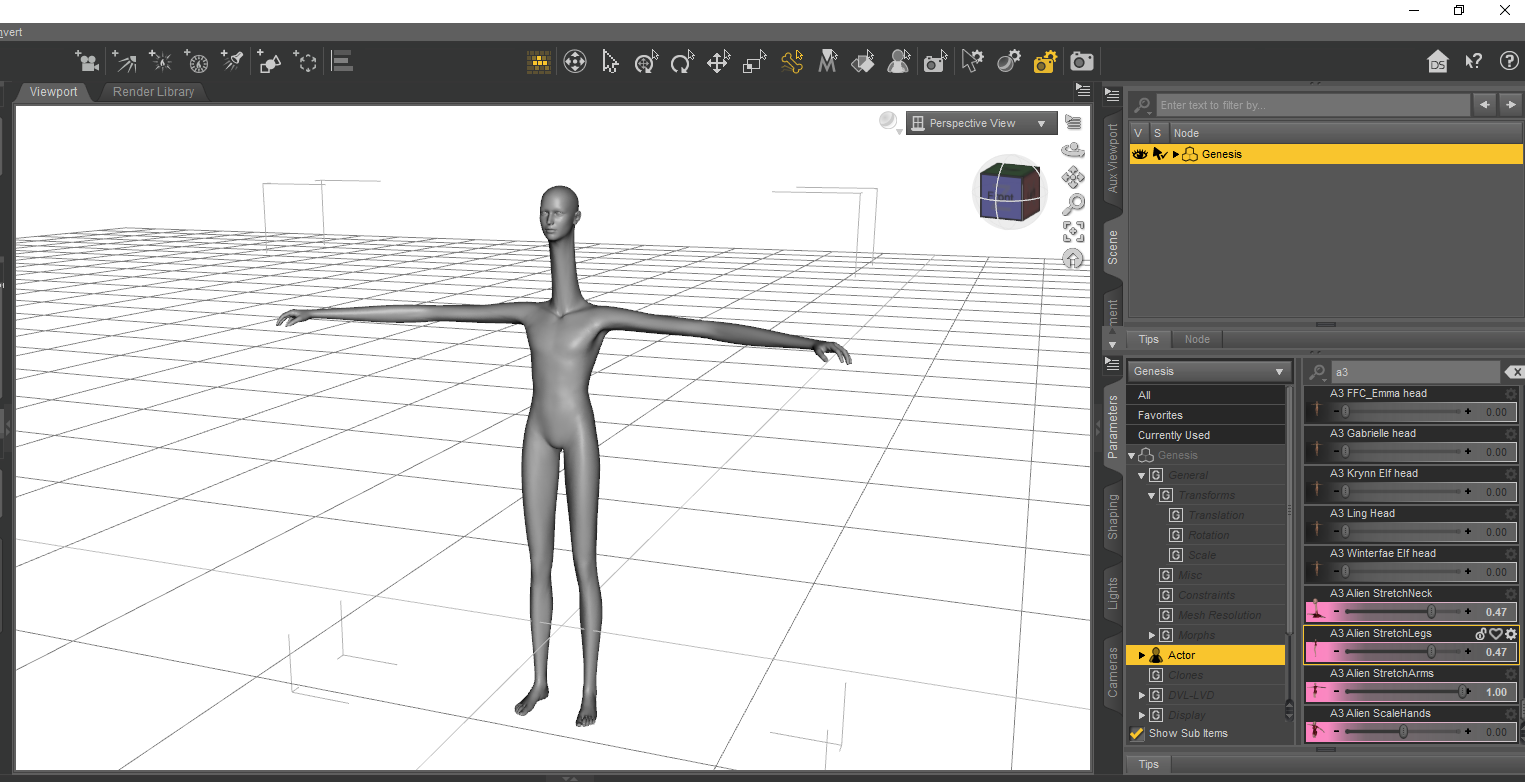Click the Render camera icon
The height and width of the screenshot is (782, 1525).
pyautogui.click(x=1081, y=62)
